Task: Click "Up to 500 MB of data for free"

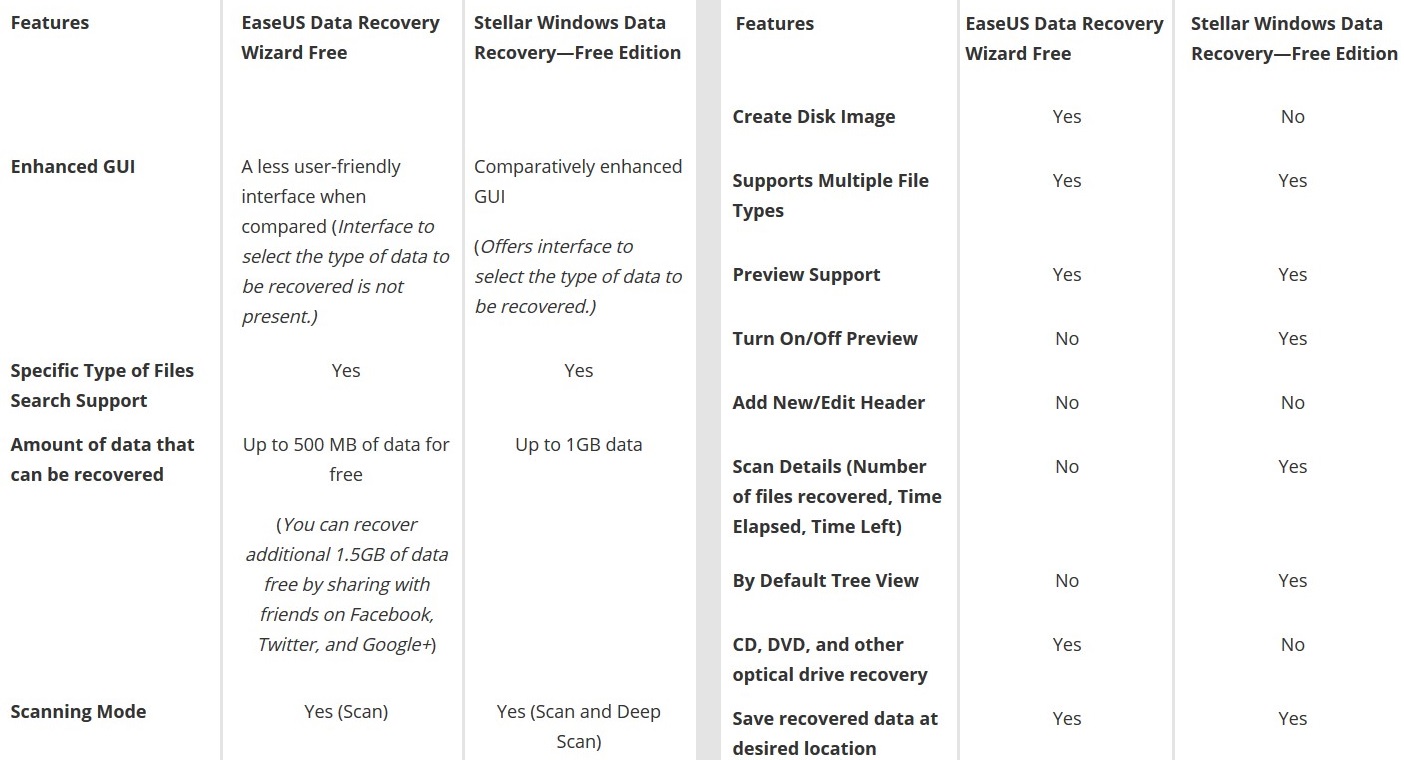Action: coord(346,459)
